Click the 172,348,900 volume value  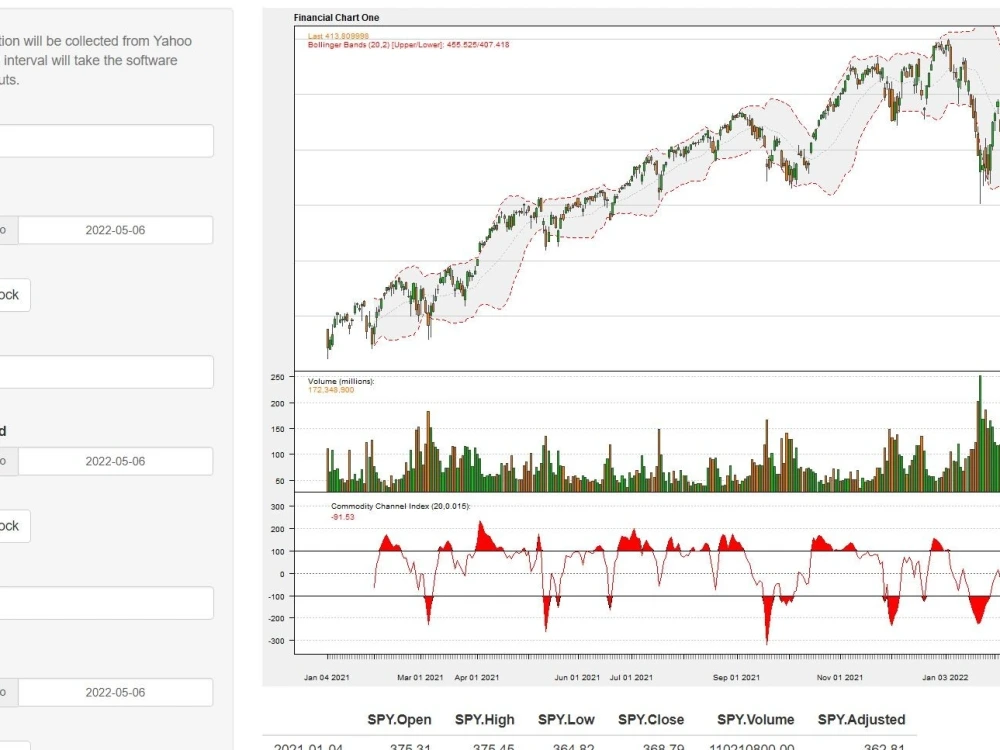pyautogui.click(x=330, y=390)
